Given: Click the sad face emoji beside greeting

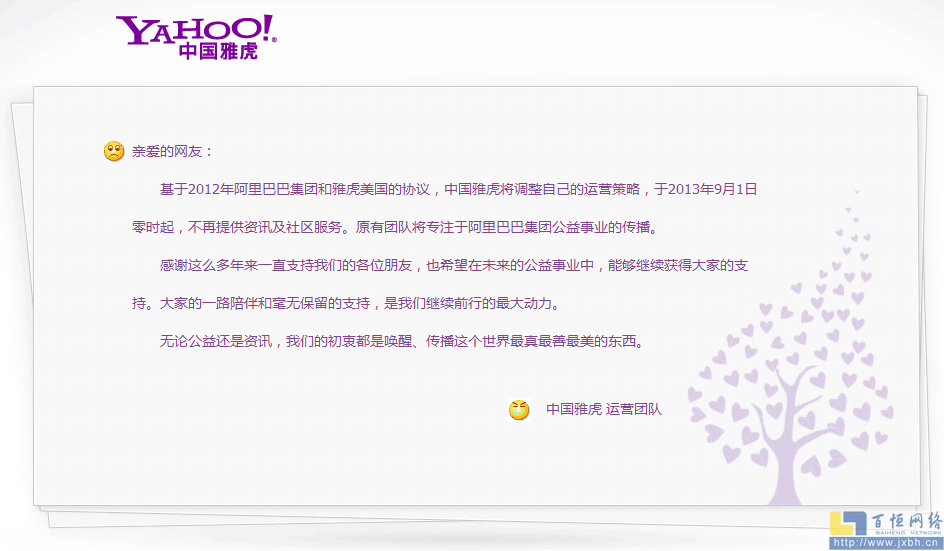Looking at the screenshot, I should coord(114,152).
